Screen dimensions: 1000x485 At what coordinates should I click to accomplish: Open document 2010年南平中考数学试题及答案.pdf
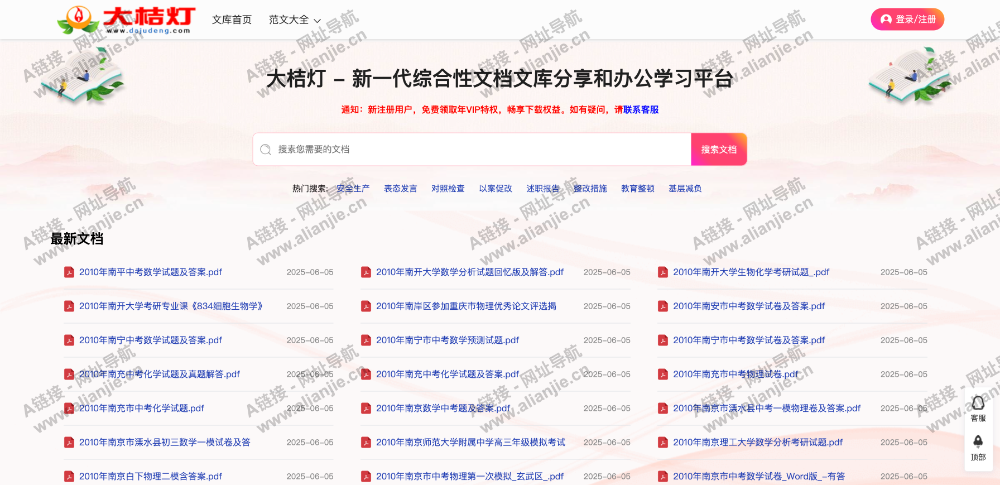[x=151, y=272]
